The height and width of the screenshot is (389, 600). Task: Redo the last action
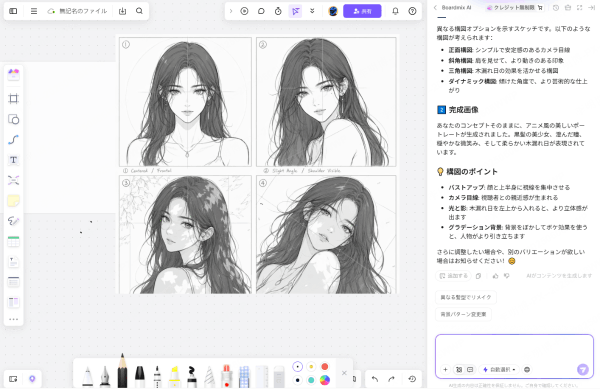pyautogui.click(x=391, y=379)
